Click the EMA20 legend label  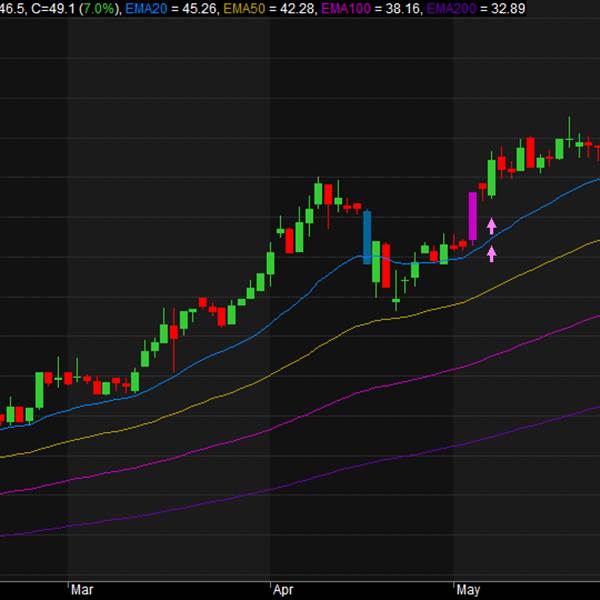[x=146, y=8]
